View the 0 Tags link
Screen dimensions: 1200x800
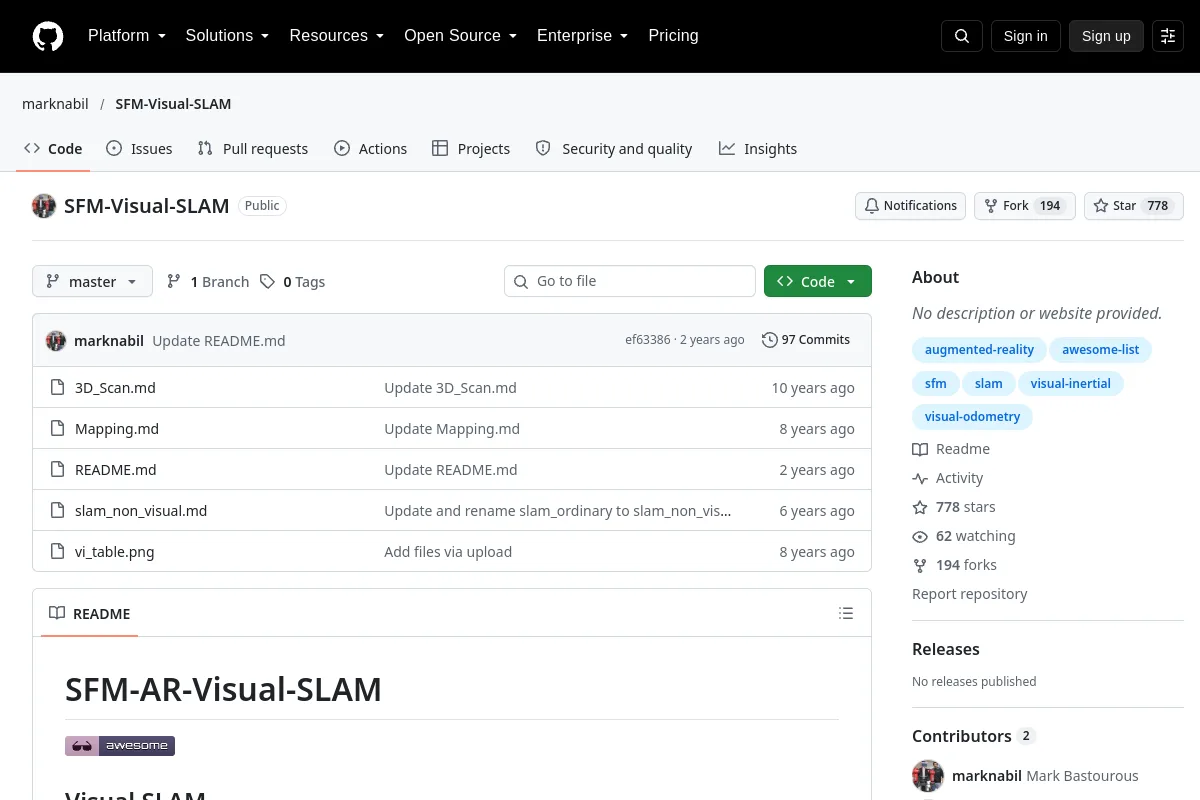coord(293,282)
